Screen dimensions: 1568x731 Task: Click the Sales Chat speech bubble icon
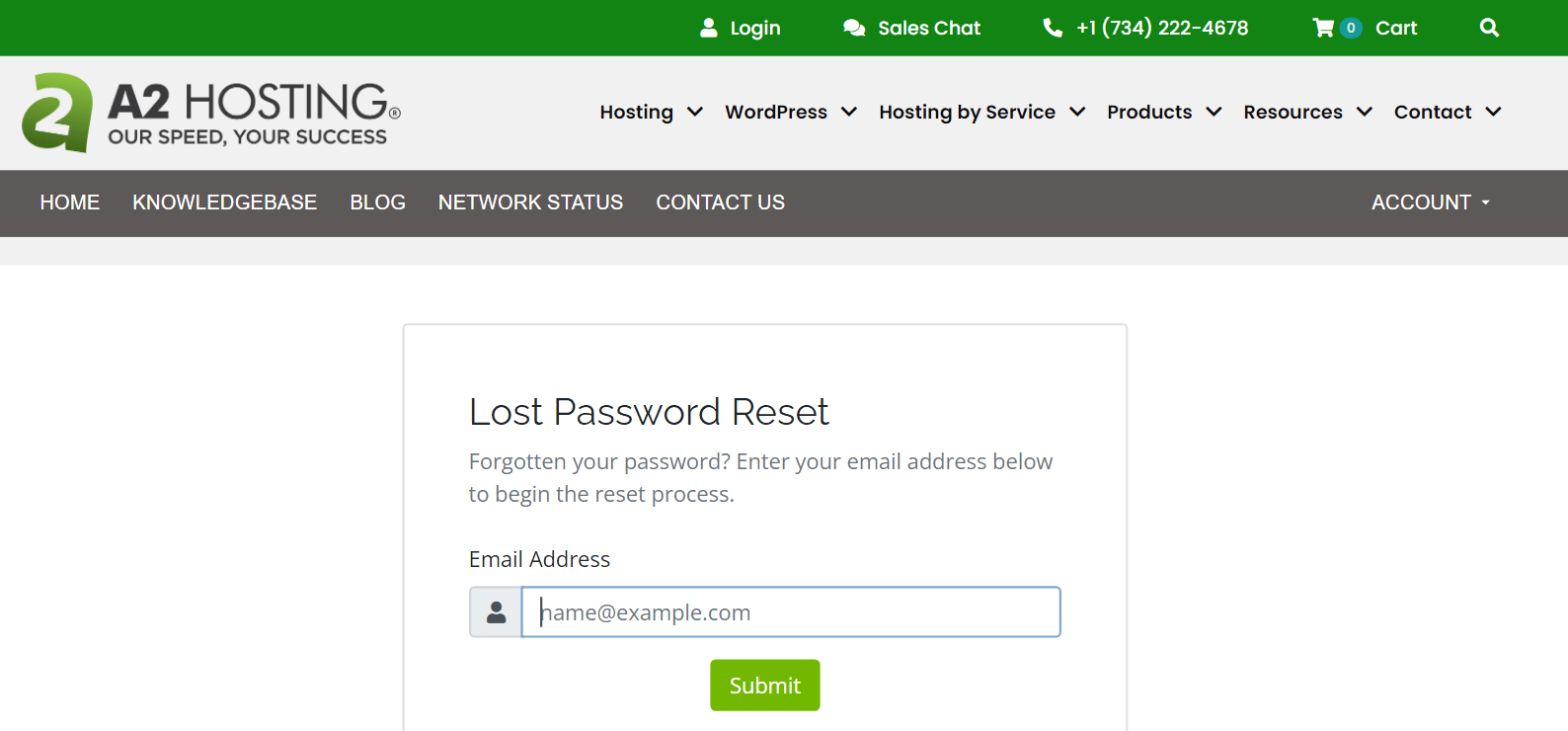click(x=853, y=28)
